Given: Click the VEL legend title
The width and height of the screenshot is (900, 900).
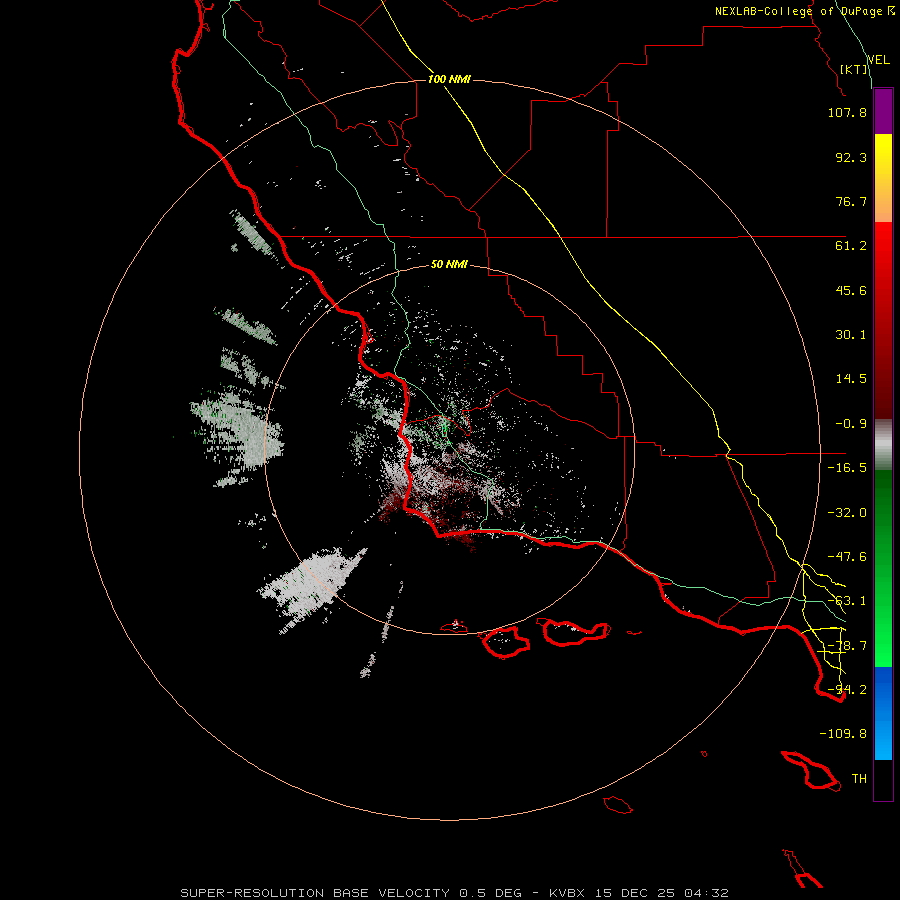Looking at the screenshot, I should tap(878, 60).
